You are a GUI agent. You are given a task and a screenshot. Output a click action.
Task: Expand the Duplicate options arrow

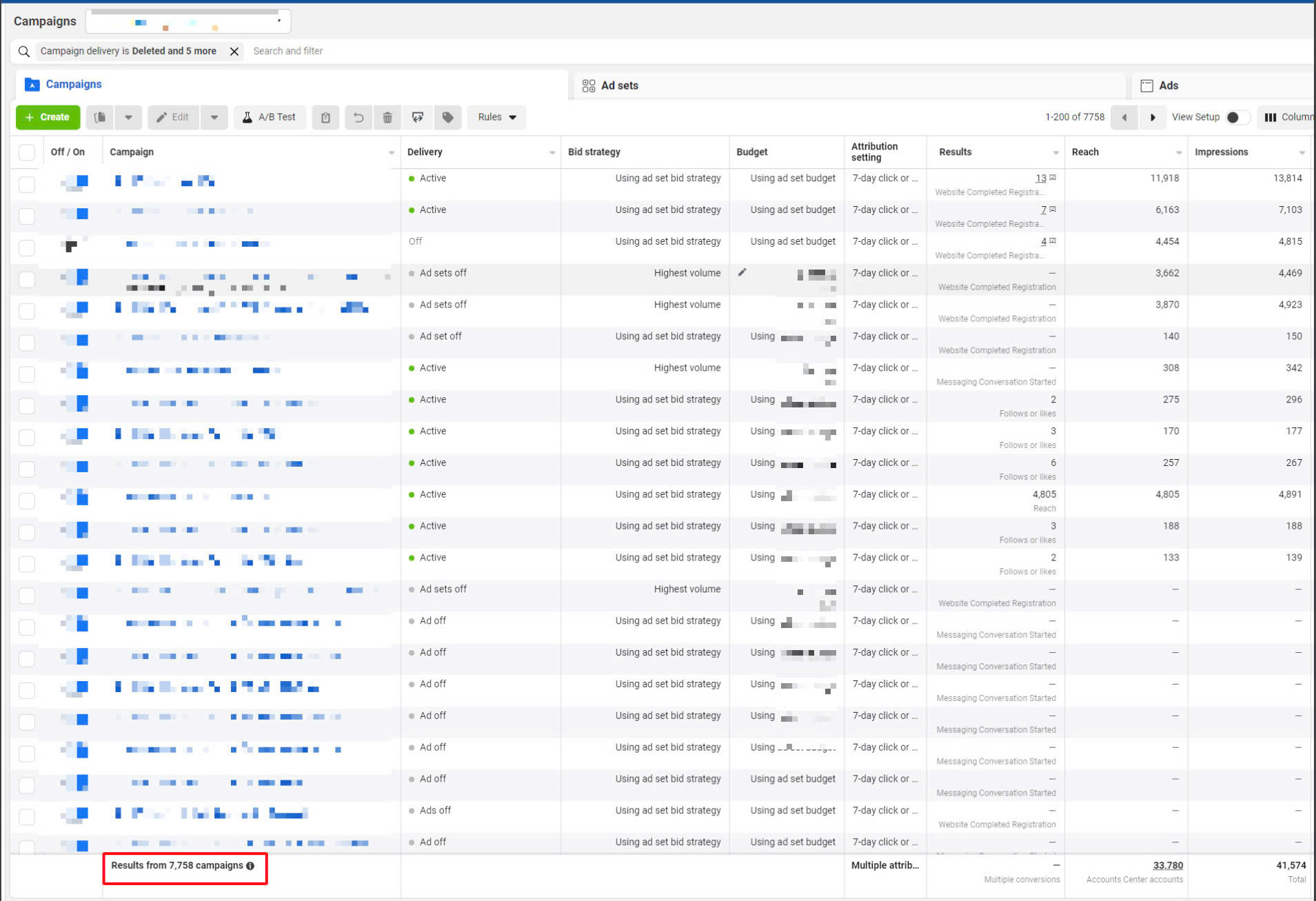click(x=128, y=117)
